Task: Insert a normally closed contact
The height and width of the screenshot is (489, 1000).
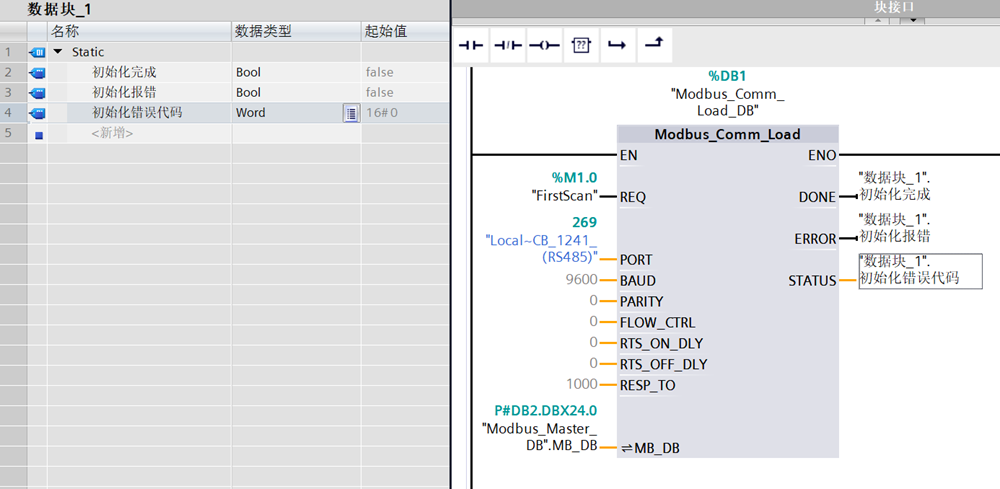Action: pos(508,45)
